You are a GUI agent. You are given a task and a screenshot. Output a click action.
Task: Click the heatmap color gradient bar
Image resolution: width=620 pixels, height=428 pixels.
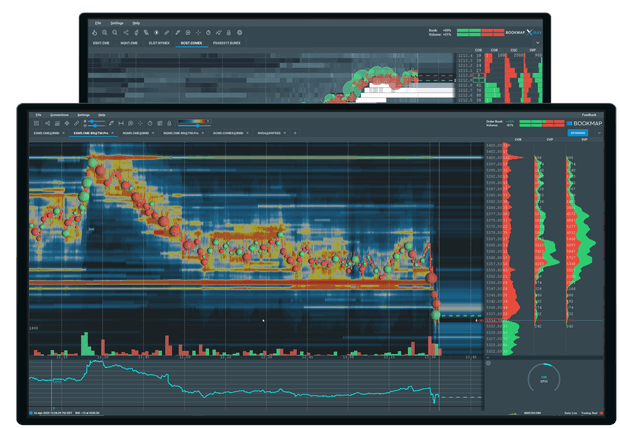point(193,121)
